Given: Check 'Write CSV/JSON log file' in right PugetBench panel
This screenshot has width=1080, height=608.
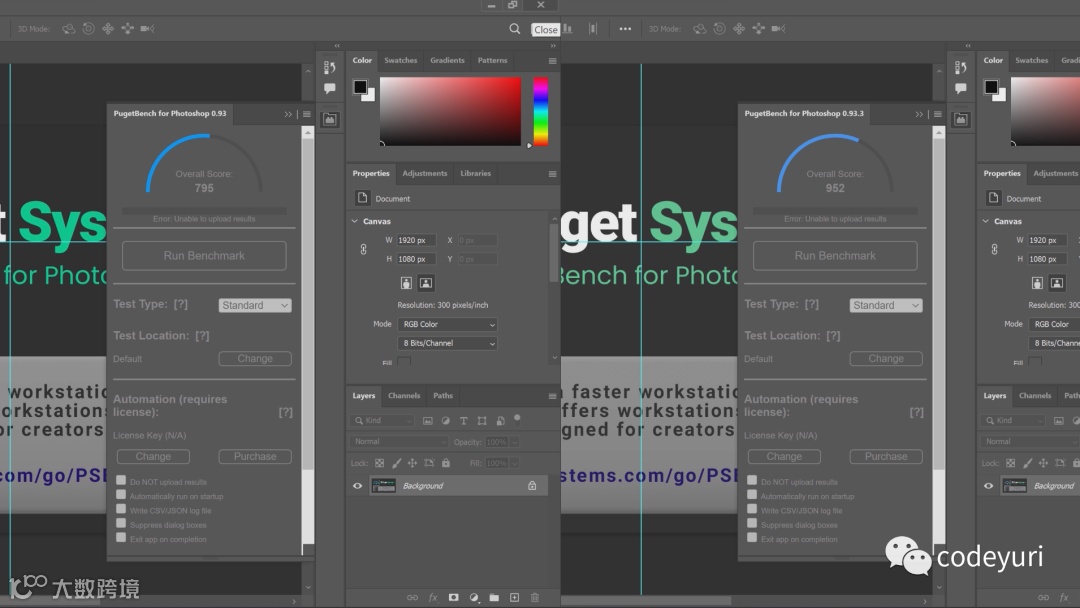Looking at the screenshot, I should pyautogui.click(x=752, y=509).
